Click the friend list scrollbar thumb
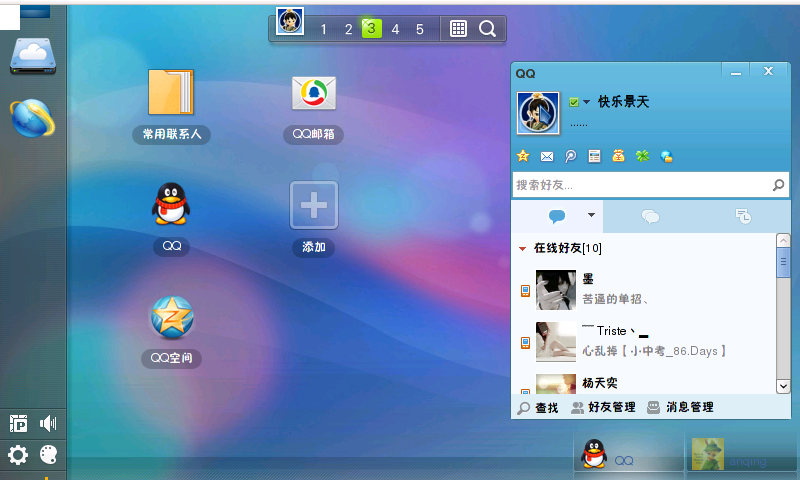800x480 pixels. [x=783, y=263]
